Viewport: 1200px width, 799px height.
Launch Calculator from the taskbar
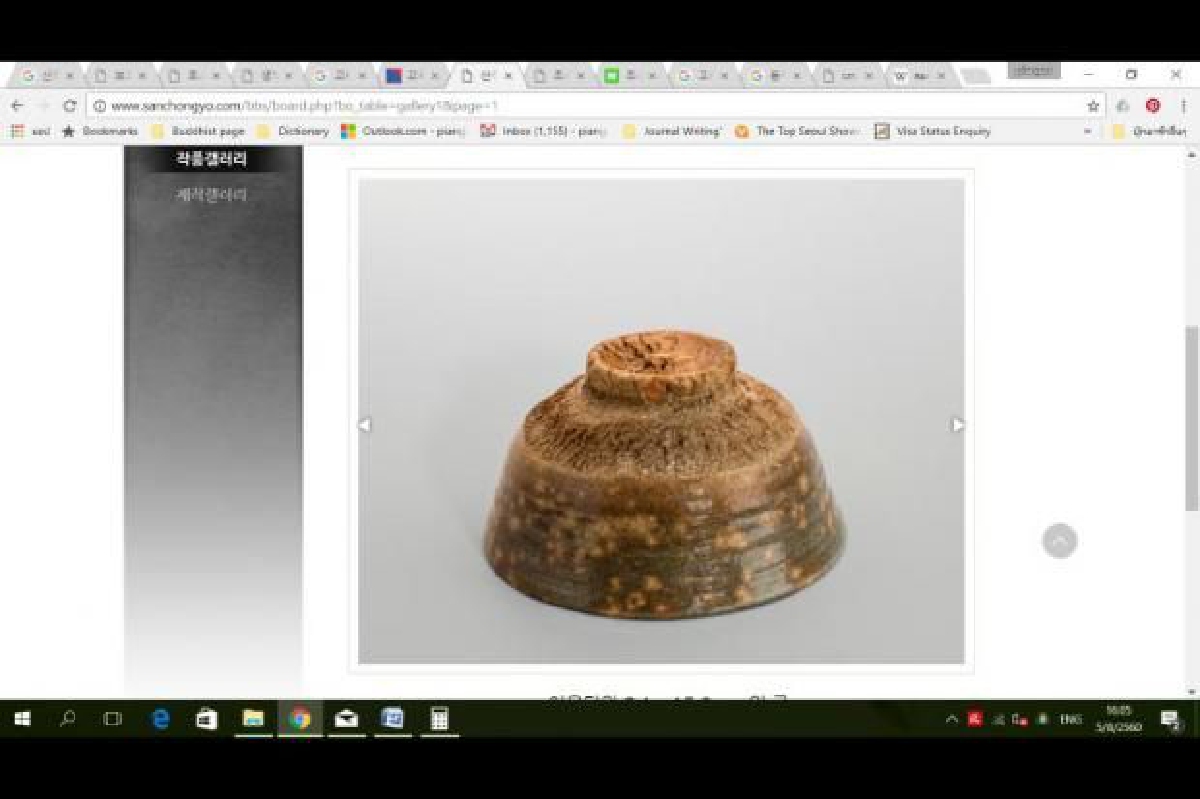click(438, 718)
